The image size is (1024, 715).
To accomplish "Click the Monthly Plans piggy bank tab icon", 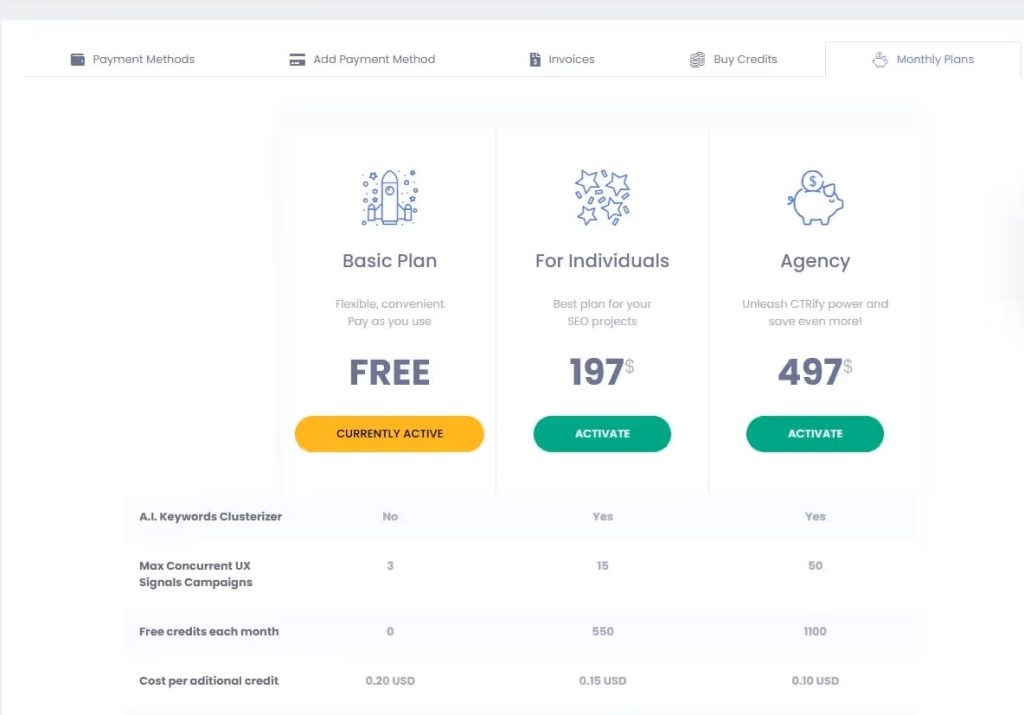I will pos(881,59).
